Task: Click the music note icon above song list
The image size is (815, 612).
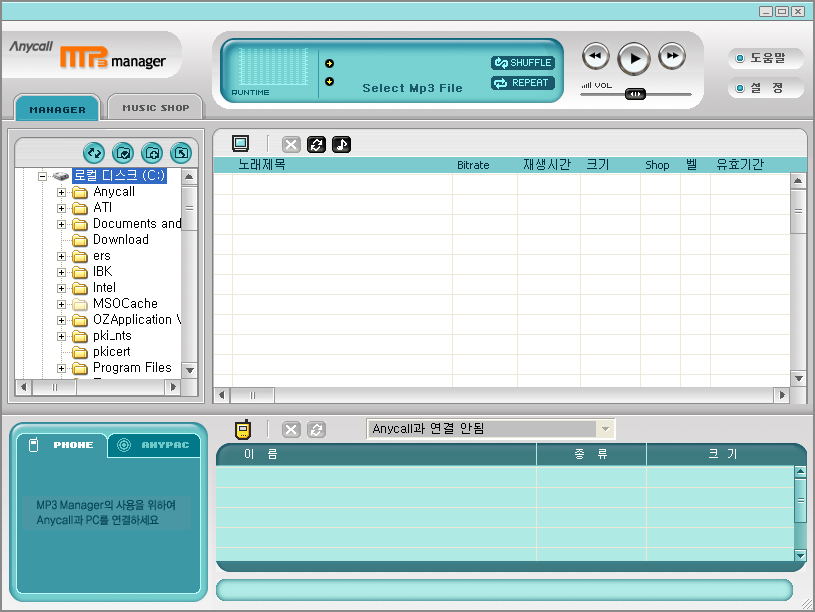Action: [x=341, y=144]
